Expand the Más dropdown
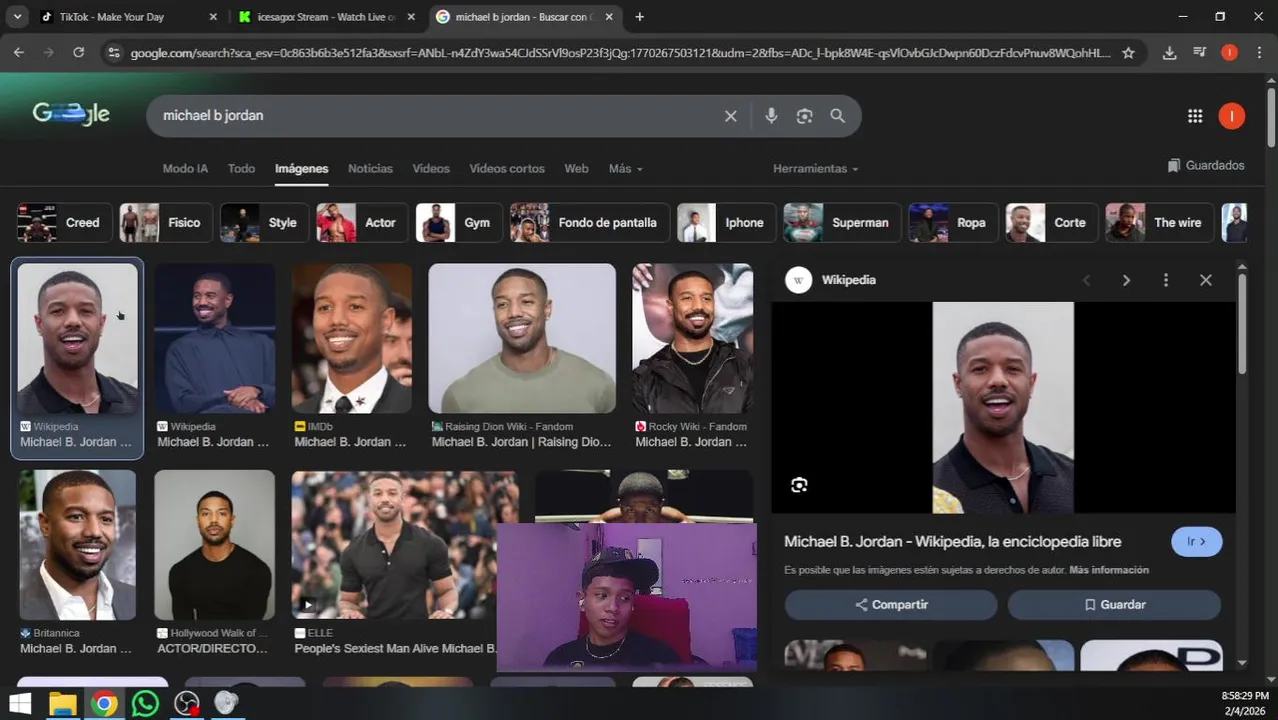Screen dimensions: 1278x720 pos(626,169)
